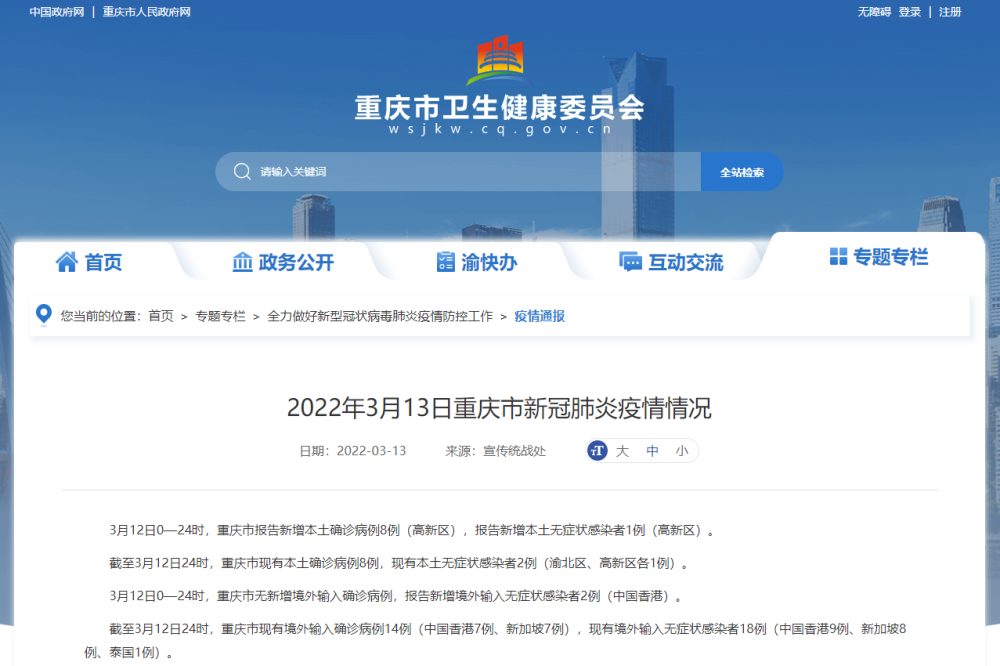Click the blue font size icon
Viewport: 1000px width, 666px height.
click(x=598, y=451)
